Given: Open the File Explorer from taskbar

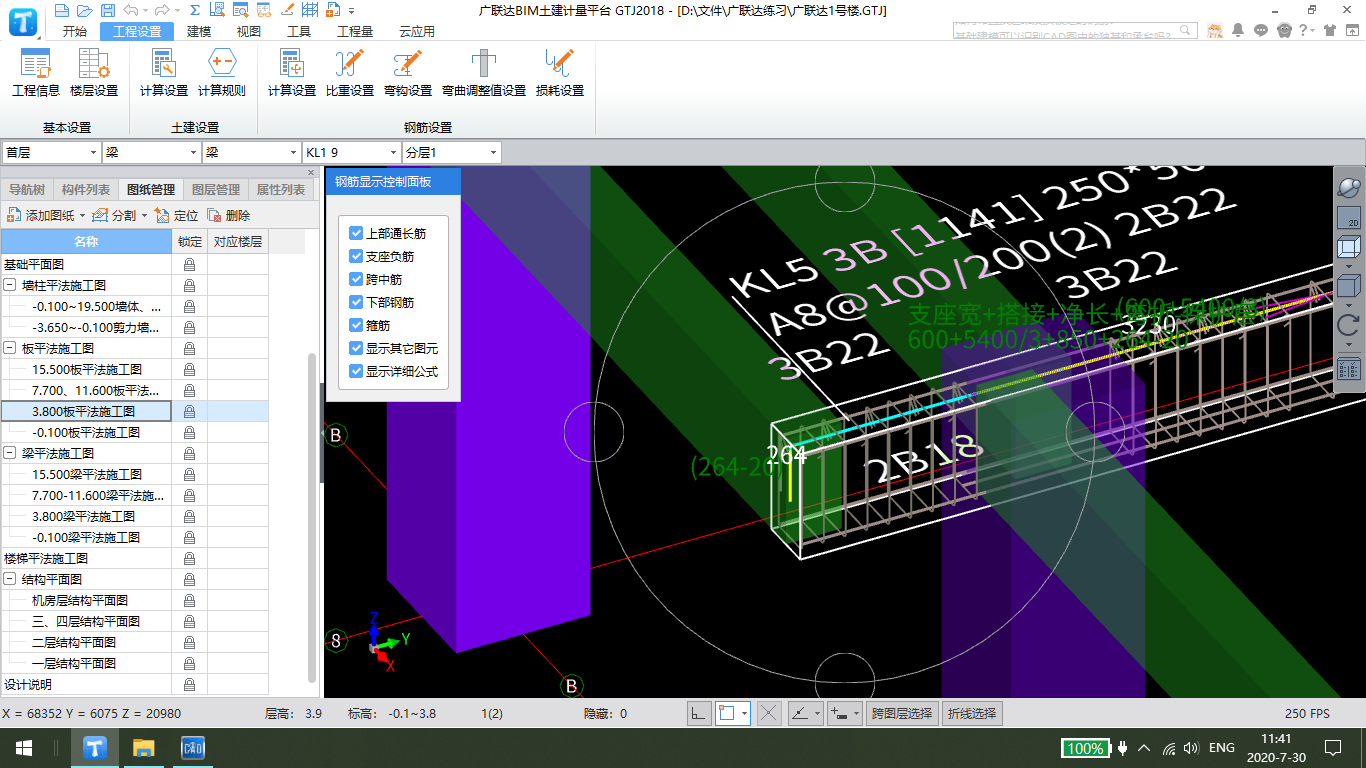Looking at the screenshot, I should (x=144, y=748).
